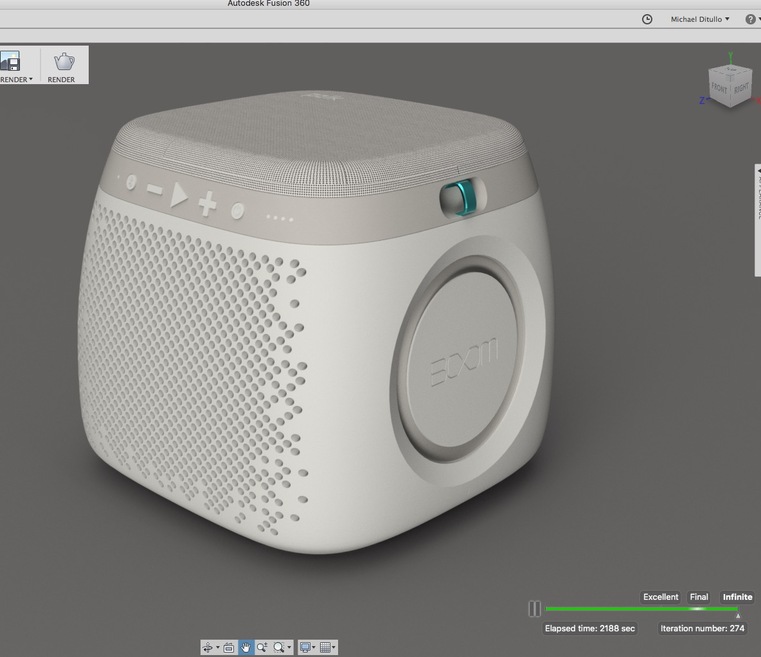The height and width of the screenshot is (657, 761).
Task: Select the Zoom Window/Fit tool
Action: pos(279,647)
